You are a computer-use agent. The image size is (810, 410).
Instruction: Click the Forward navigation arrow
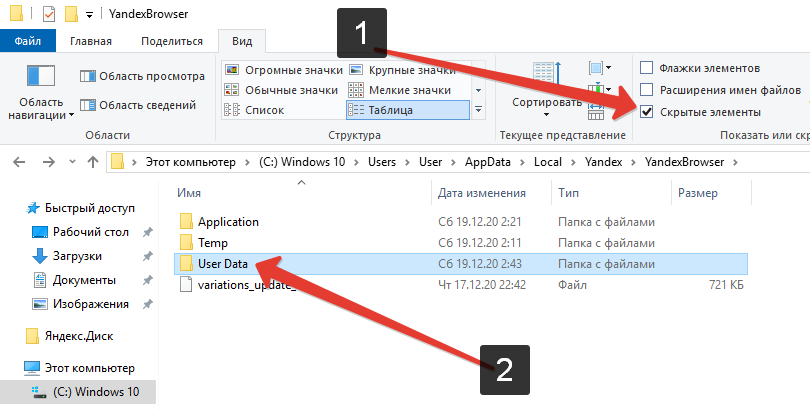[49, 162]
